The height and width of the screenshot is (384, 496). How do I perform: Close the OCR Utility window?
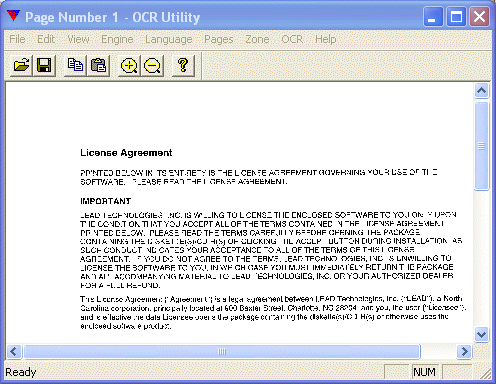tap(479, 17)
